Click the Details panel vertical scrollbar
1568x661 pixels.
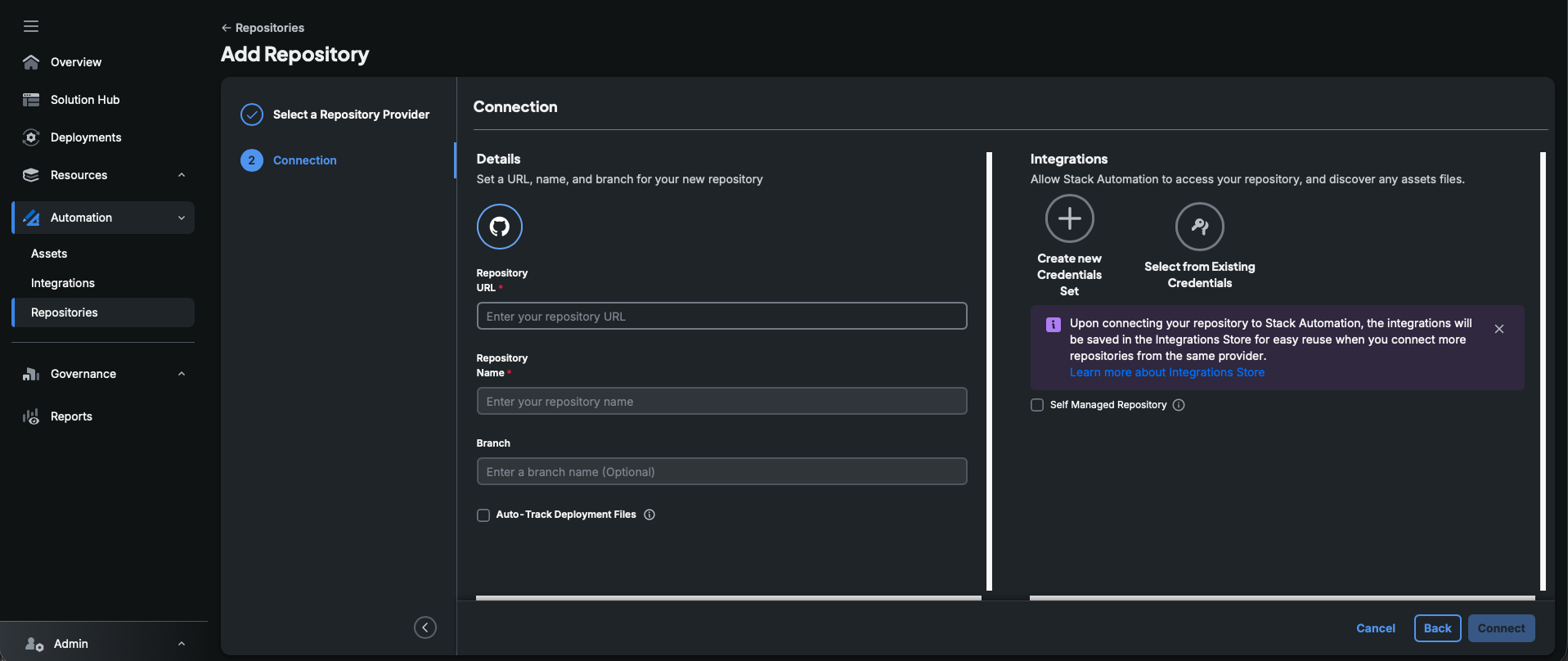tap(989, 371)
